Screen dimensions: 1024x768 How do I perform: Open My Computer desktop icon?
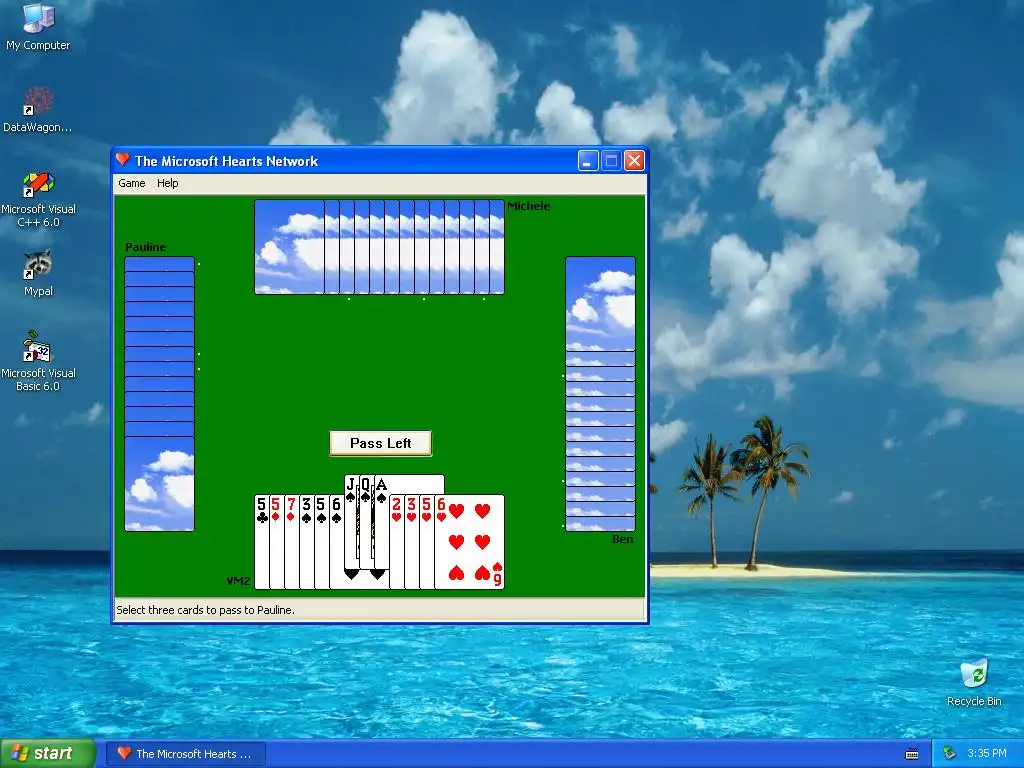38,26
